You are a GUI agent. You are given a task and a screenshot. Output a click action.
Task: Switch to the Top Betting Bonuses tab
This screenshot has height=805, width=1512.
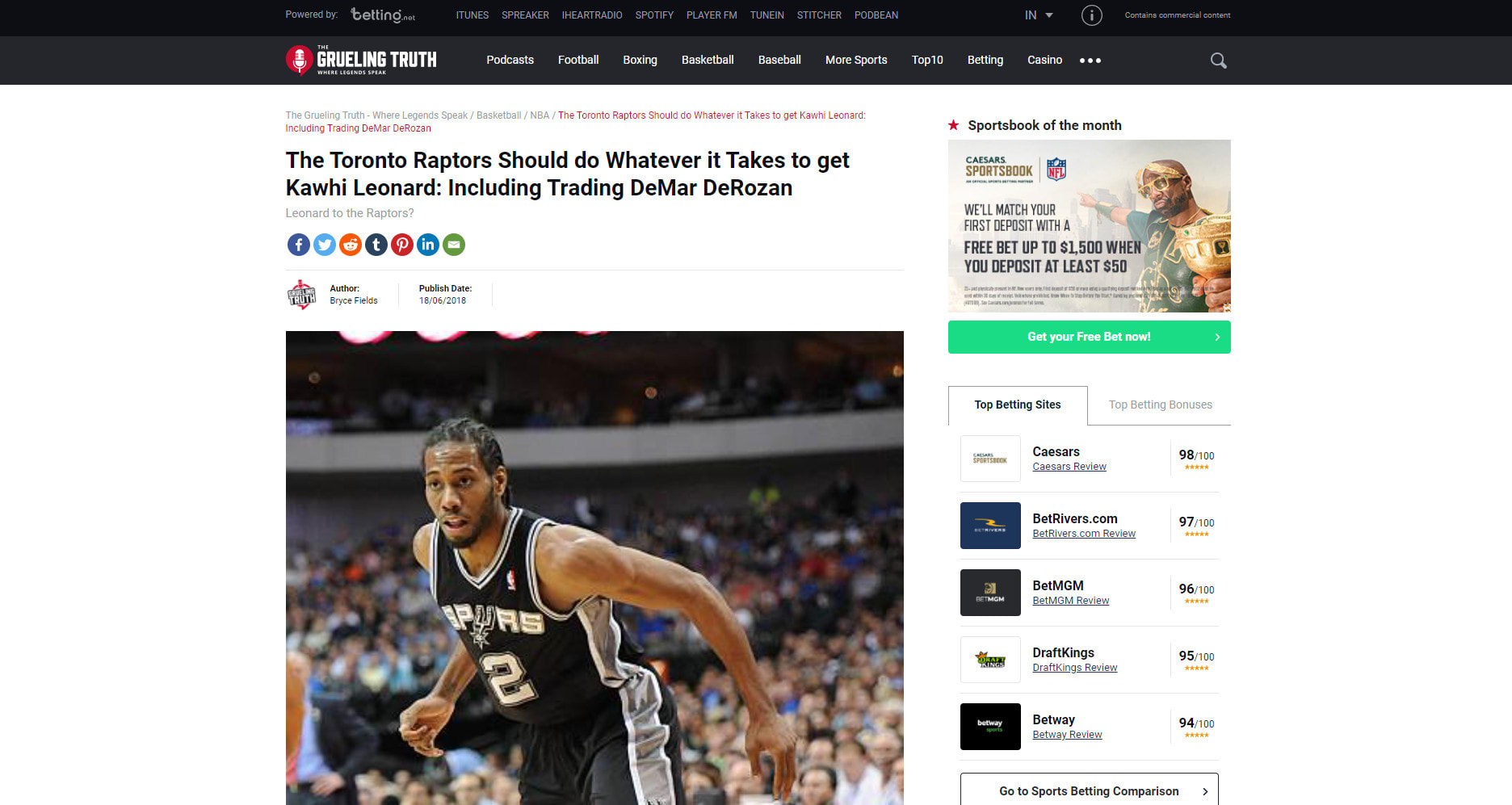[x=1160, y=405]
